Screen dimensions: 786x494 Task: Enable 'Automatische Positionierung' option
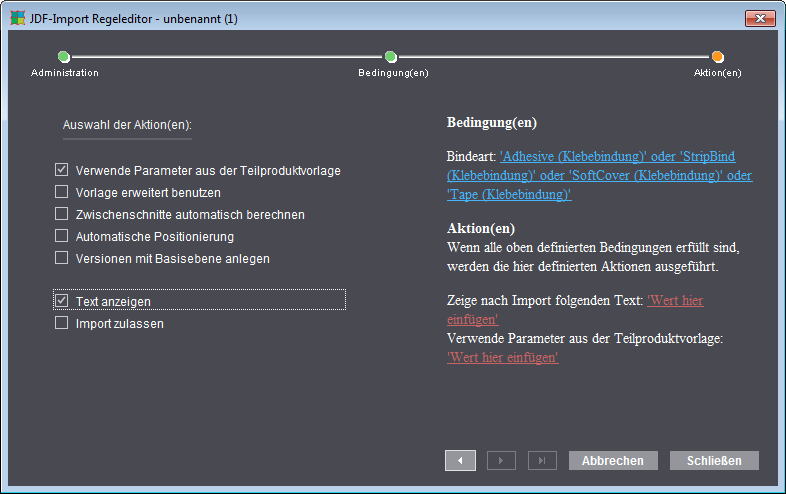(x=62, y=236)
